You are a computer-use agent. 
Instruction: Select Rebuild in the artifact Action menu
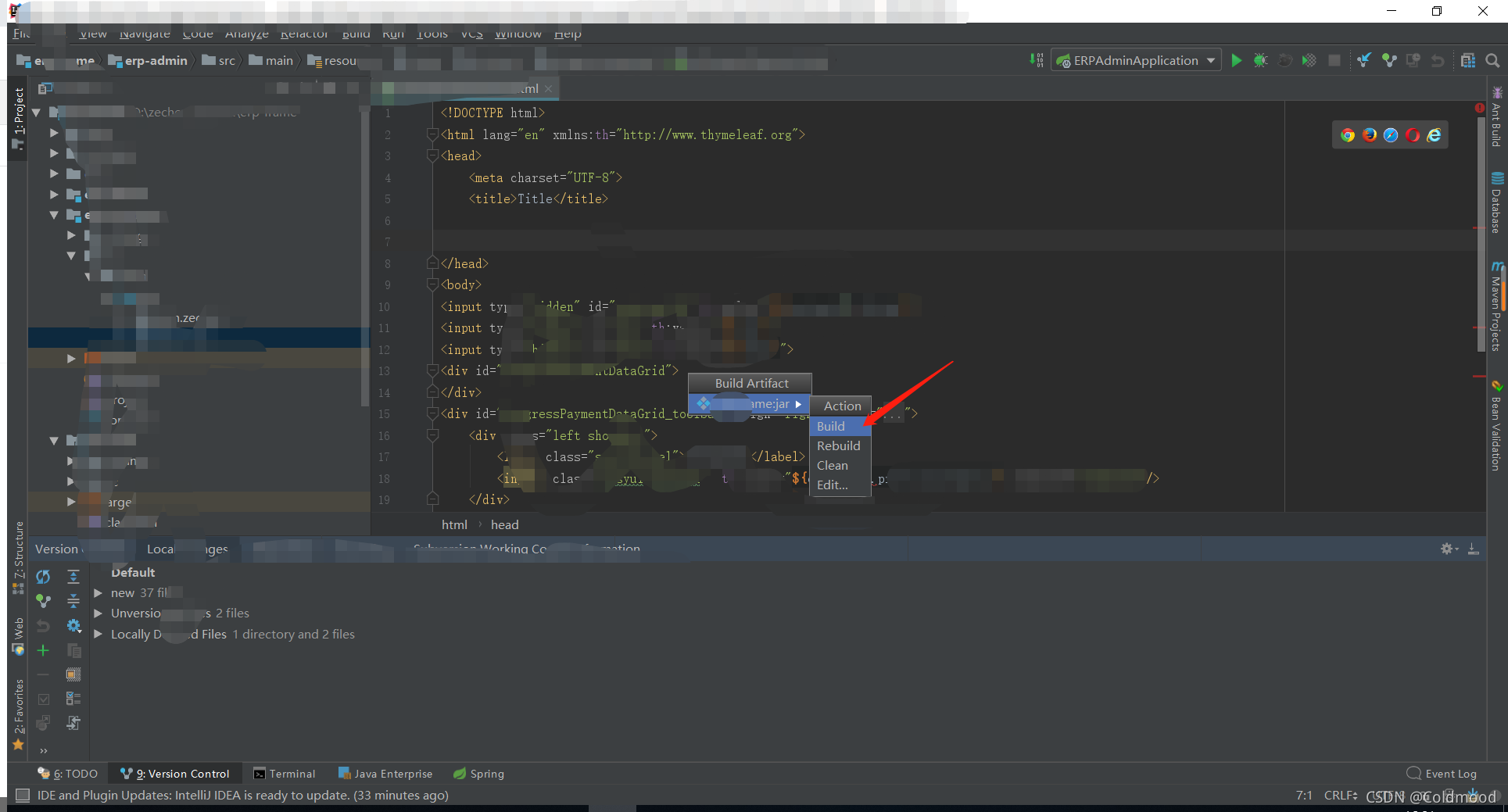tap(840, 445)
